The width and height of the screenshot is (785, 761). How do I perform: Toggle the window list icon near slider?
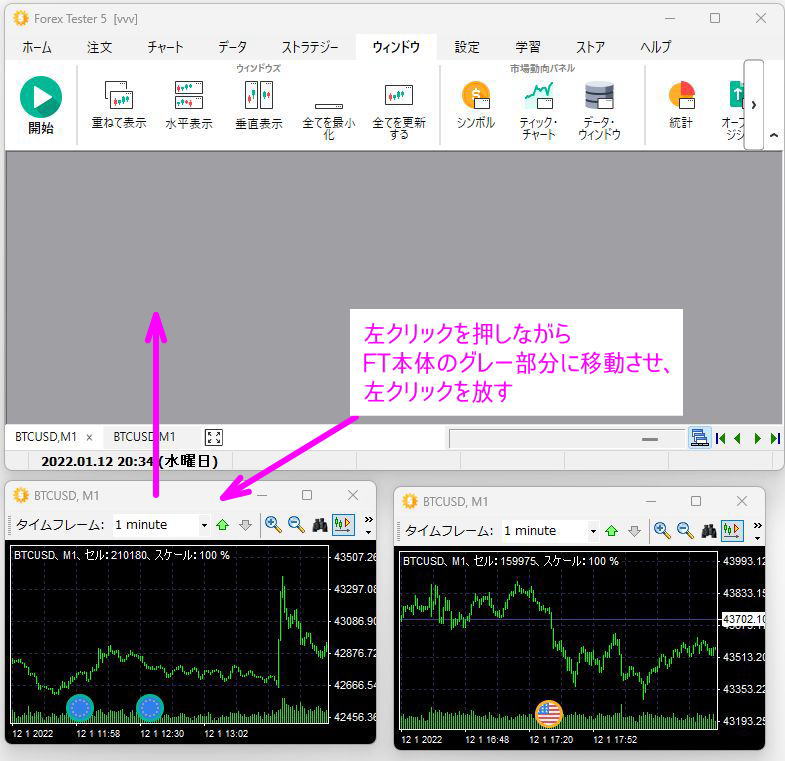point(699,438)
